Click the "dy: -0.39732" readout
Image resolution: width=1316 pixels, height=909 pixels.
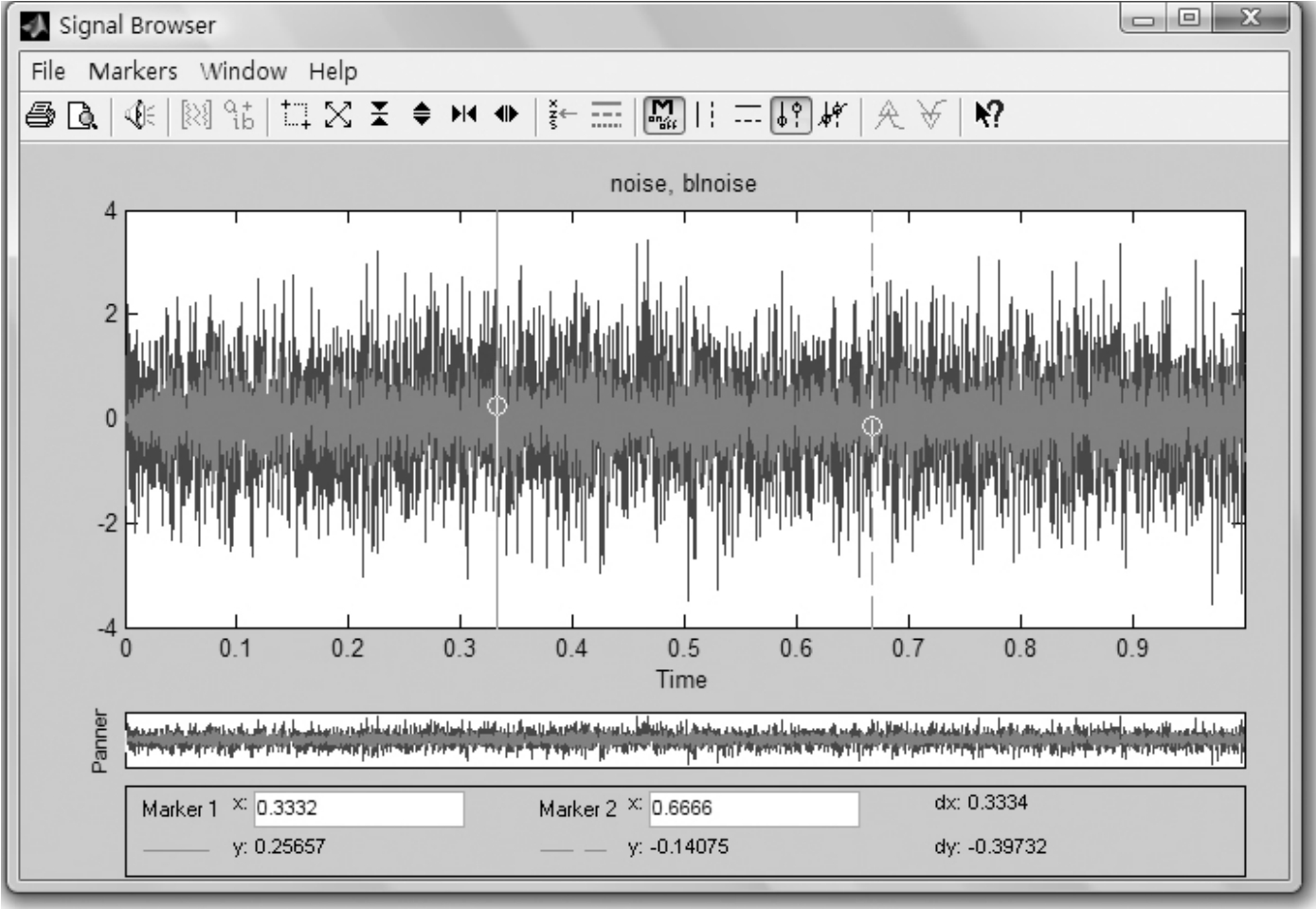[990, 846]
